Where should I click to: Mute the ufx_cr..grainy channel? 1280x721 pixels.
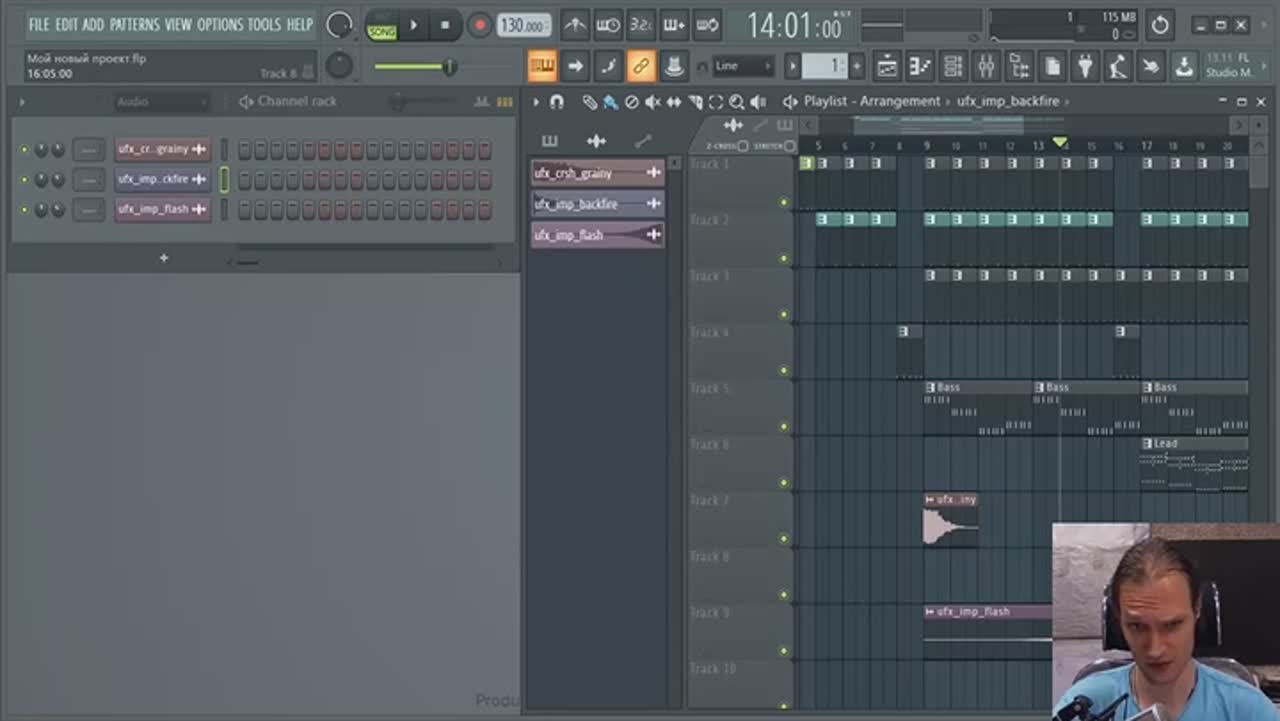pos(24,150)
